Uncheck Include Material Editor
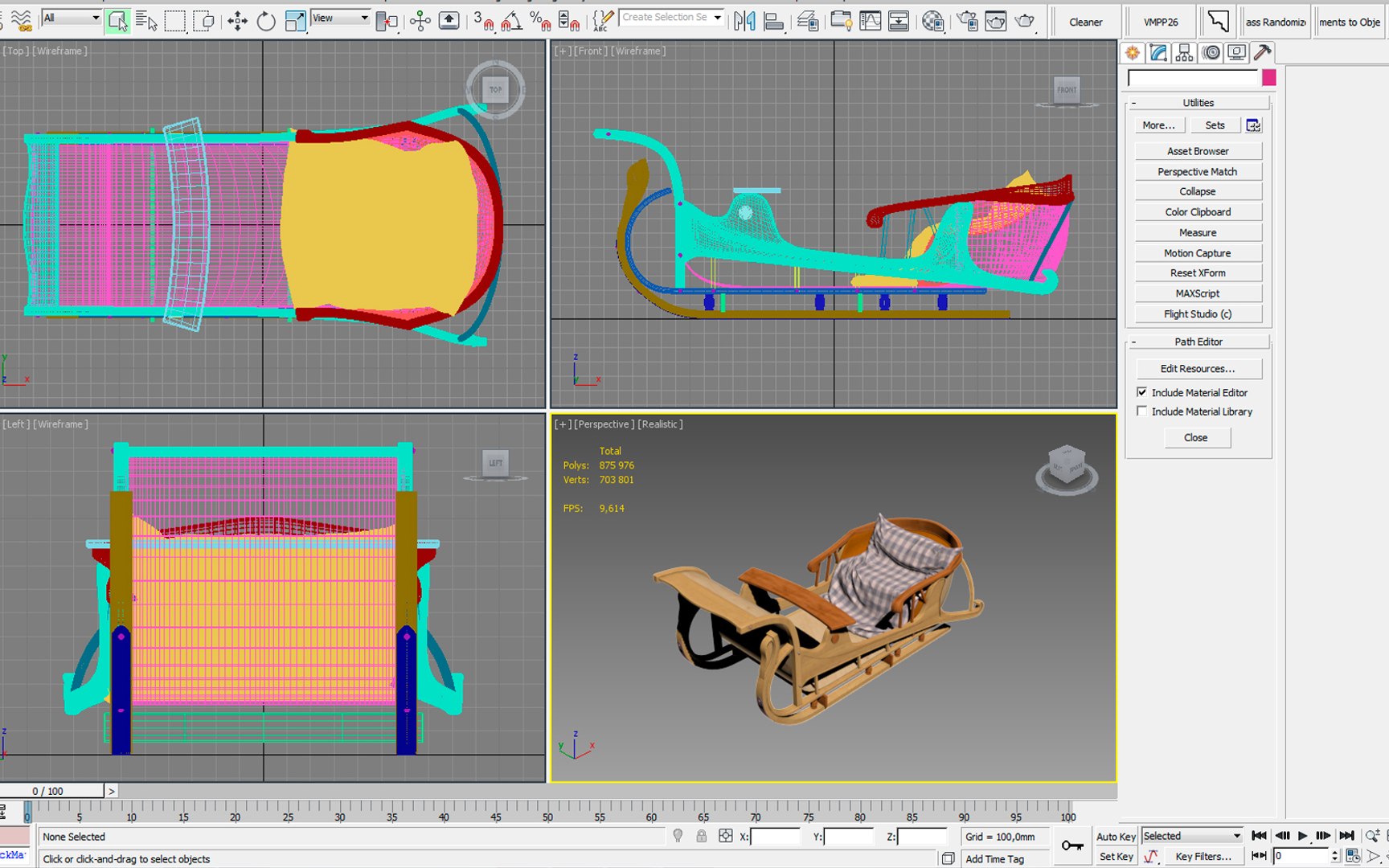Image resolution: width=1389 pixels, height=868 pixels. (1141, 392)
